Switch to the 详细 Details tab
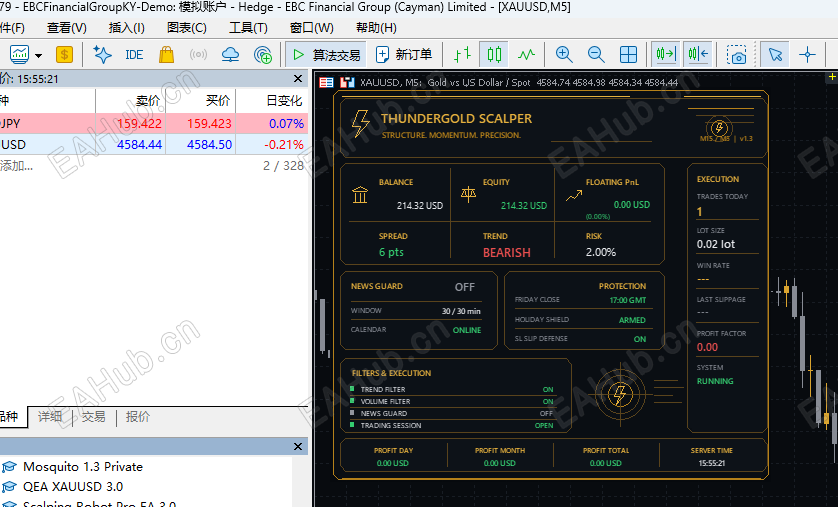 (x=50, y=417)
